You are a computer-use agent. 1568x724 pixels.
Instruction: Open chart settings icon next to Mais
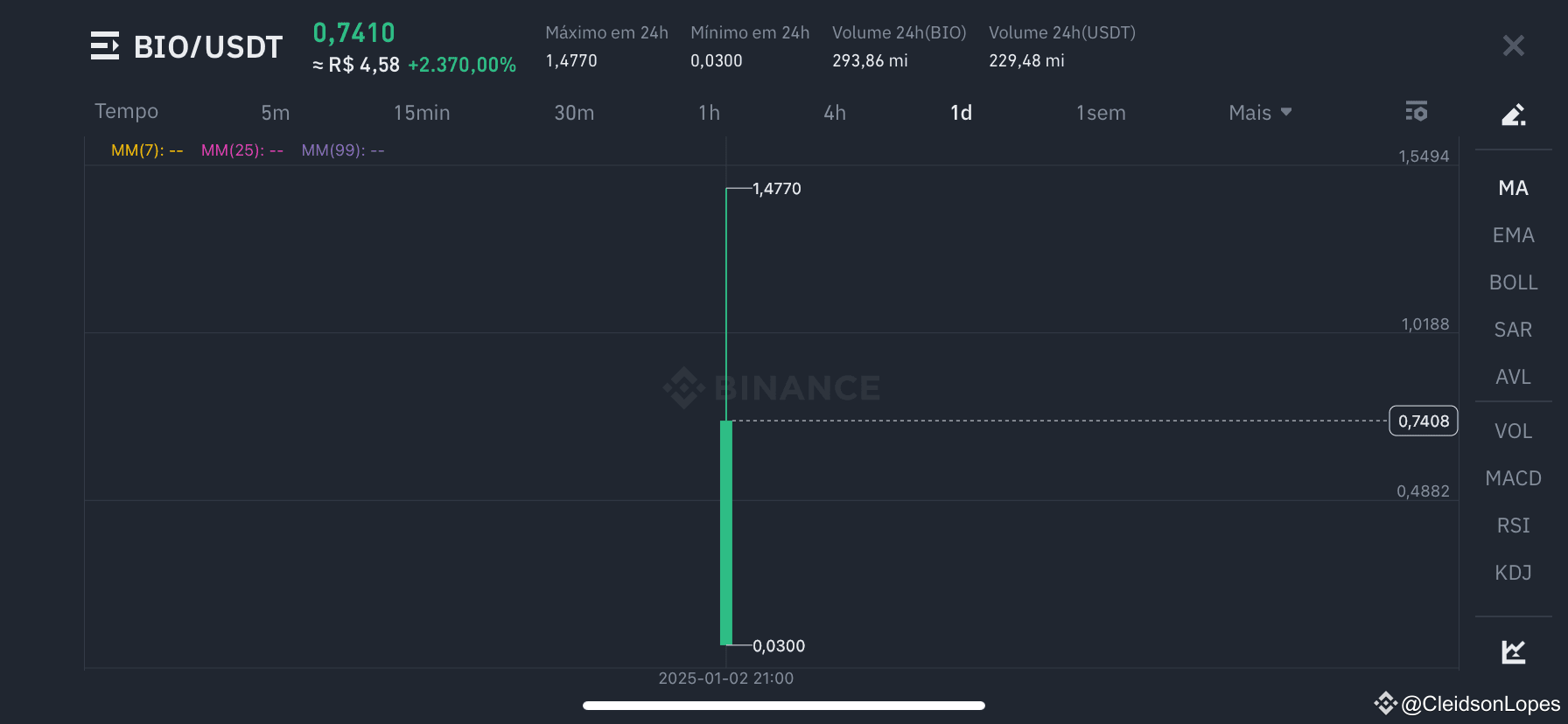tap(1417, 112)
